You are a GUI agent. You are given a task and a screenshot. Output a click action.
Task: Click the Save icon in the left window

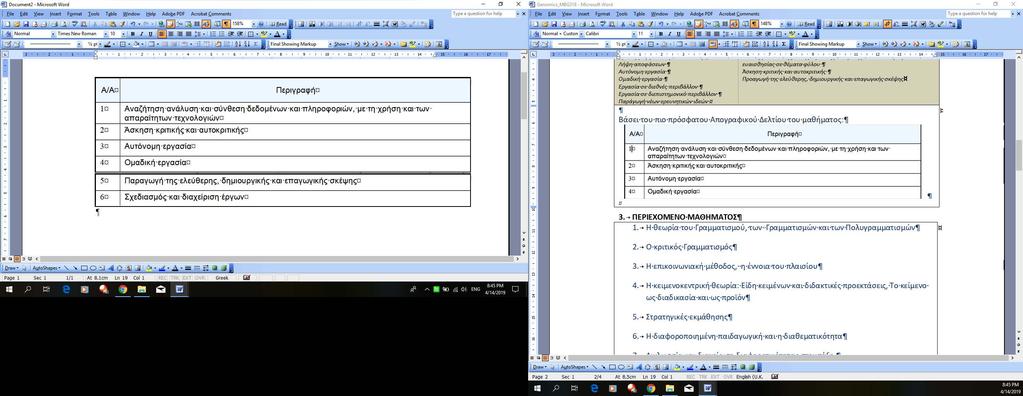point(26,23)
